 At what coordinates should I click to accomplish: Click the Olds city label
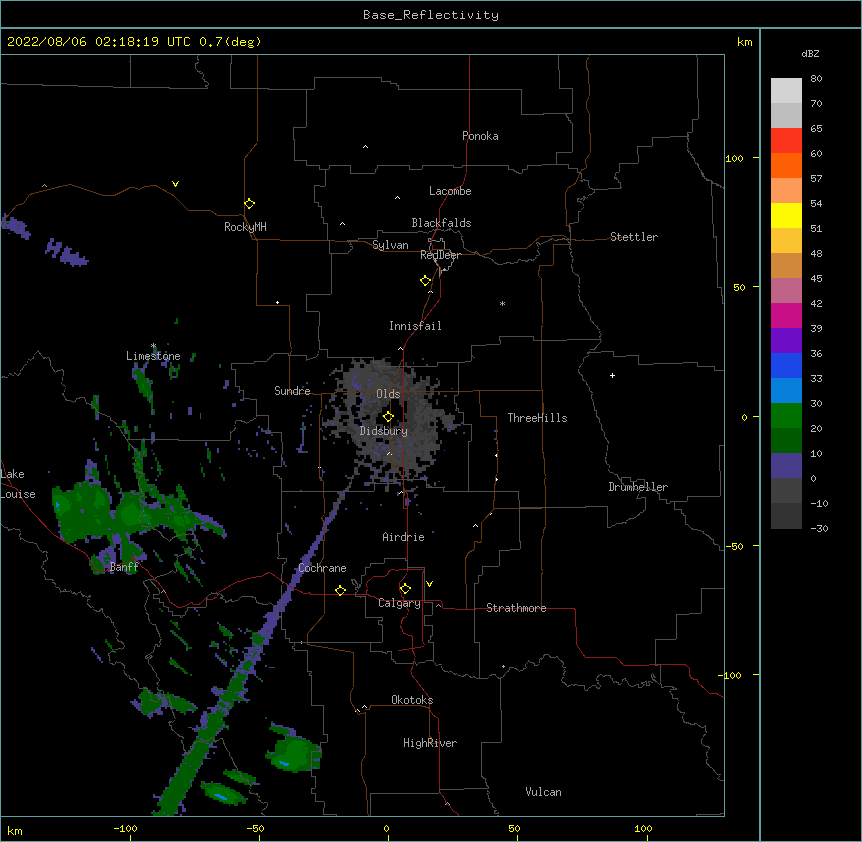388,394
